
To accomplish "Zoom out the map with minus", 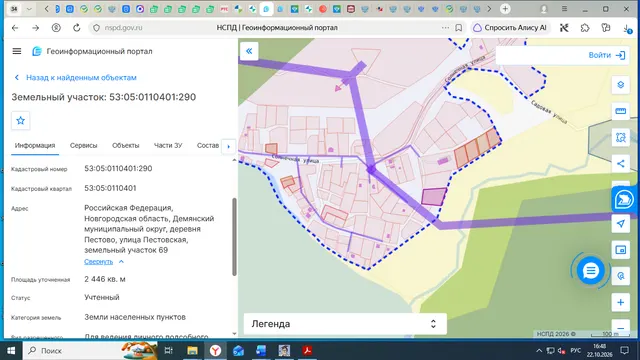I will coord(620,328).
